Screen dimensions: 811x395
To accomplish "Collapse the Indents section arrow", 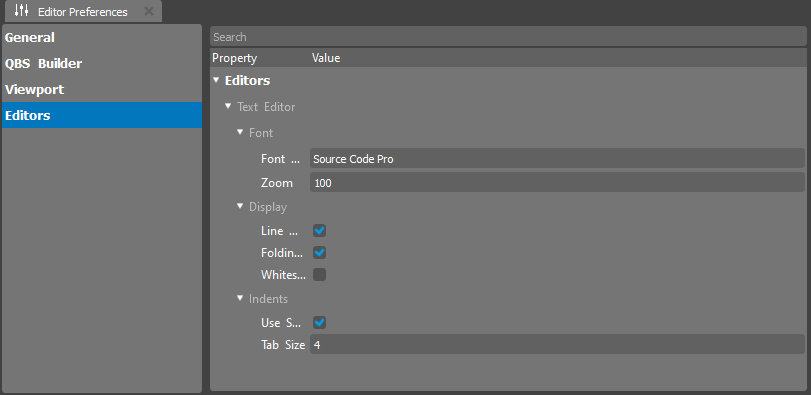I will [239, 298].
